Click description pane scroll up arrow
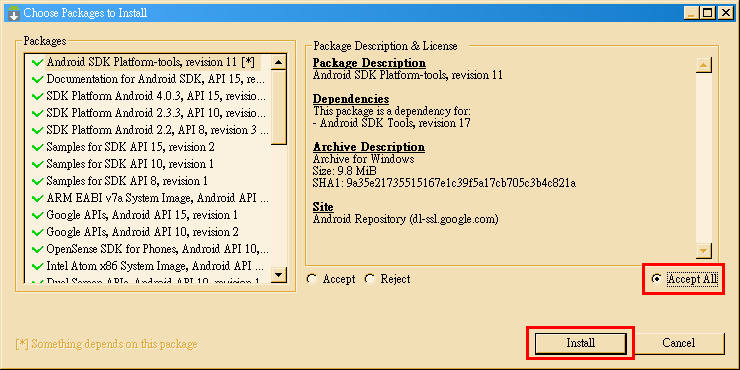 pos(704,65)
